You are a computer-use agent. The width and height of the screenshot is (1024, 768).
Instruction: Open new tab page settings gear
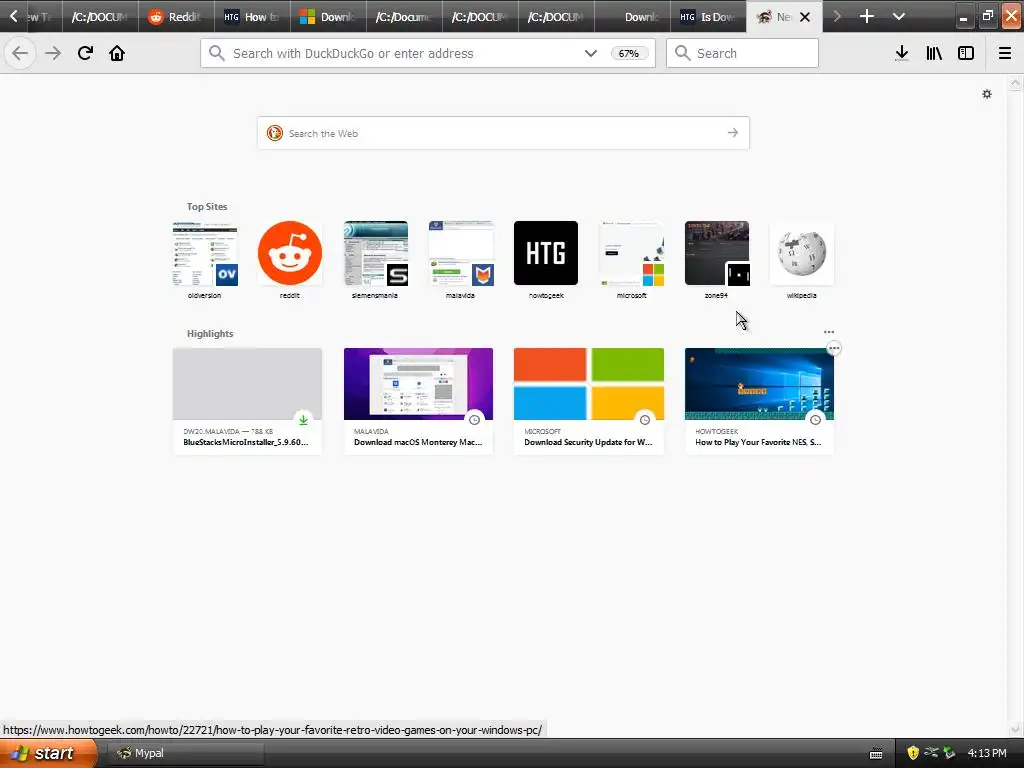click(x=987, y=94)
